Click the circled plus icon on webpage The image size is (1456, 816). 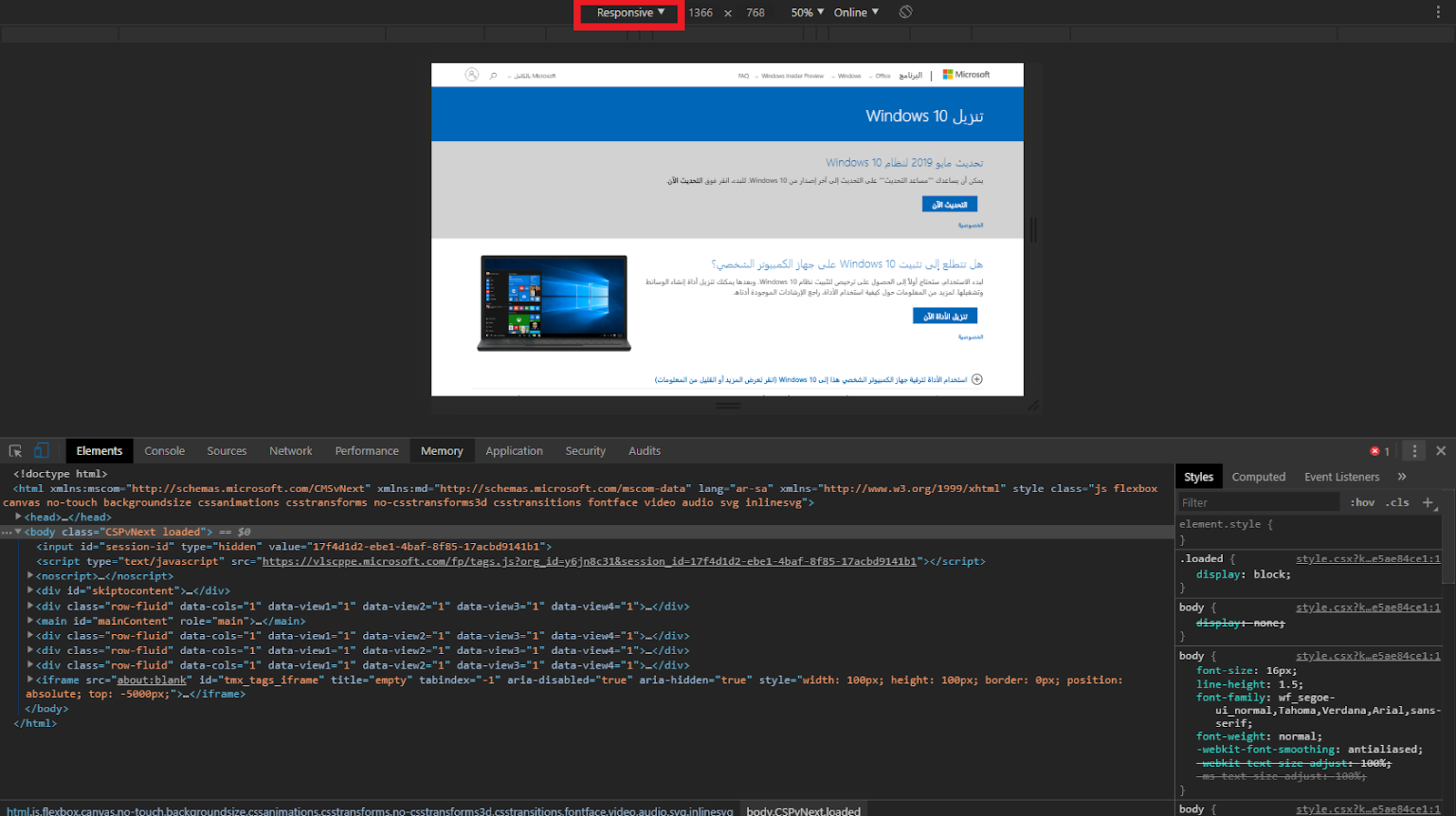click(x=976, y=379)
